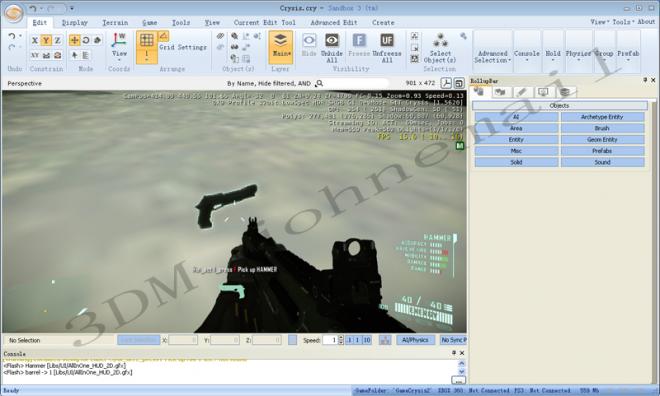Click the viewport axis gizmo toggle icon
The image size is (660, 396).
pyautogui.click(x=446, y=83)
